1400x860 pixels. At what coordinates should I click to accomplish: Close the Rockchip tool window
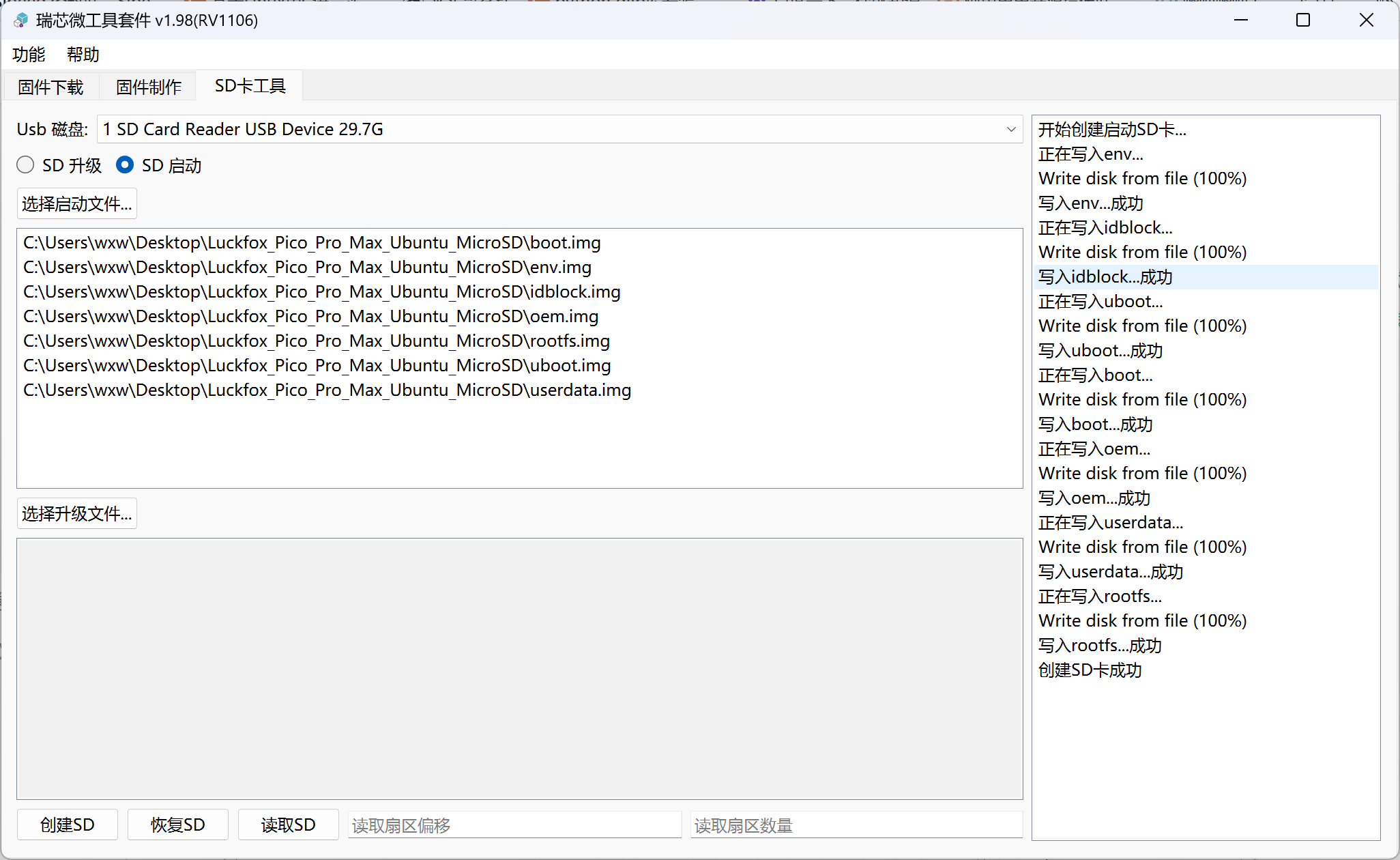[x=1366, y=20]
